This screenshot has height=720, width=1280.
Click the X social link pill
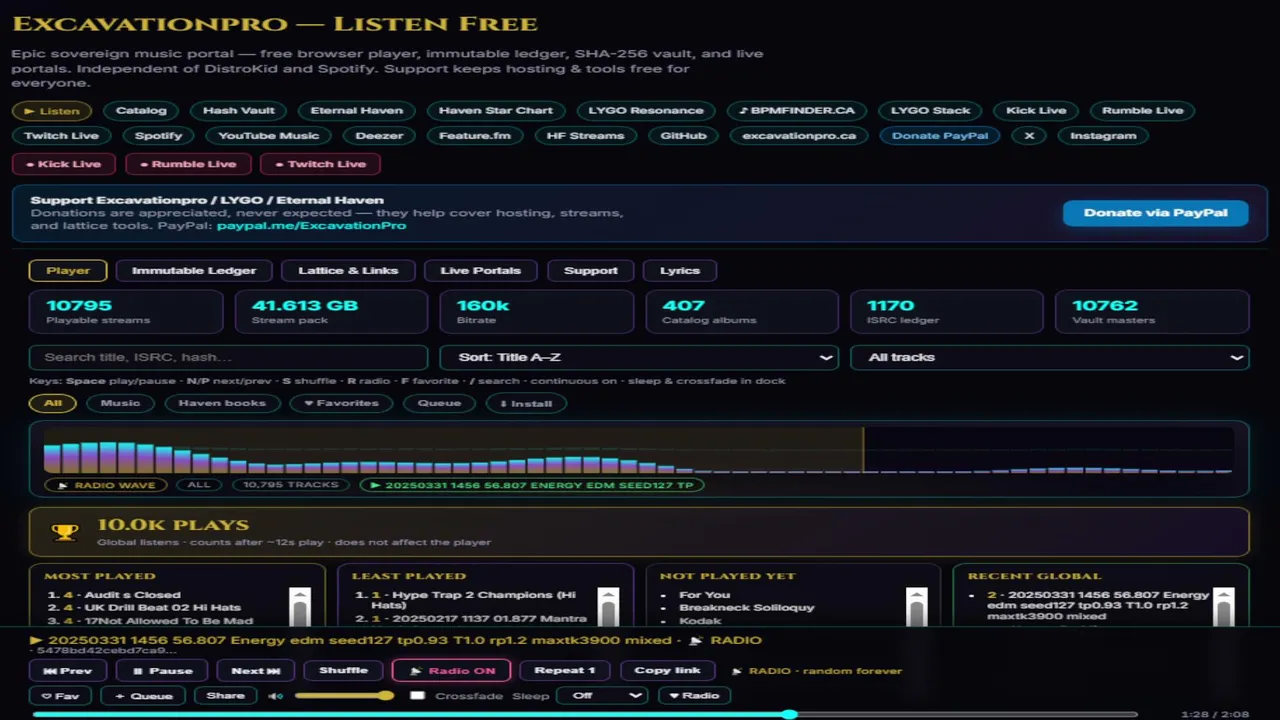click(x=1028, y=136)
